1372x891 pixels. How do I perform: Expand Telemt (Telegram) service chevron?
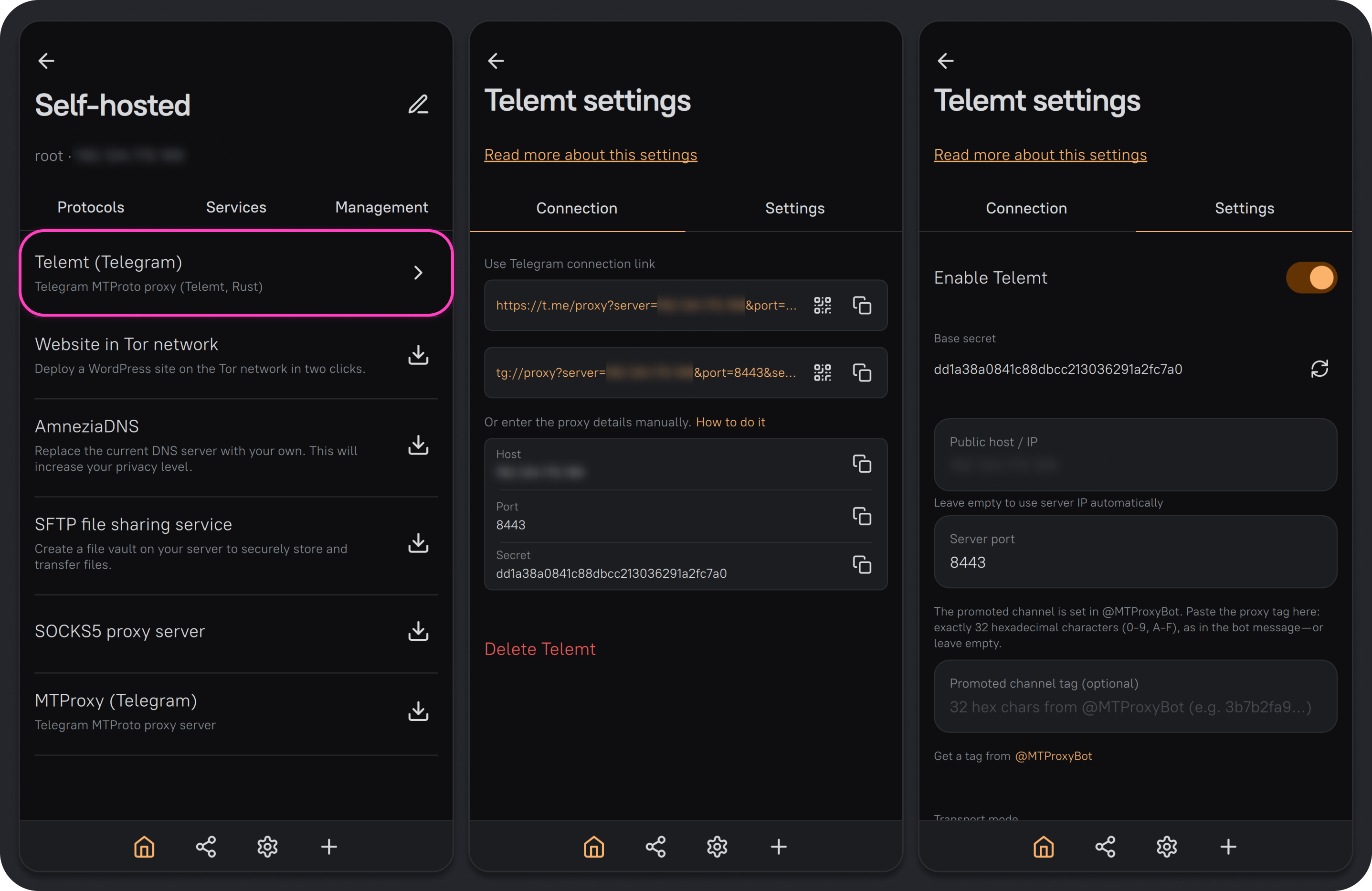click(419, 273)
